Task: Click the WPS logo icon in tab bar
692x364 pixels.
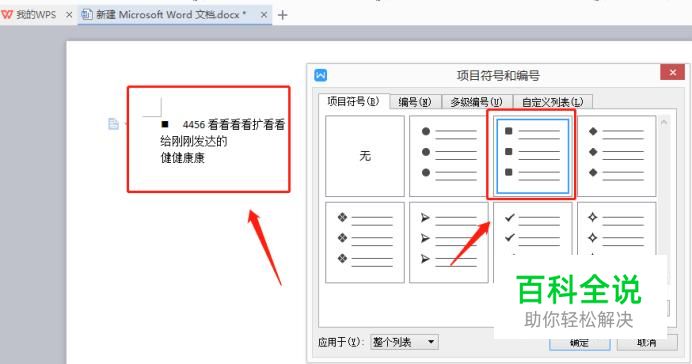Action: [8, 15]
